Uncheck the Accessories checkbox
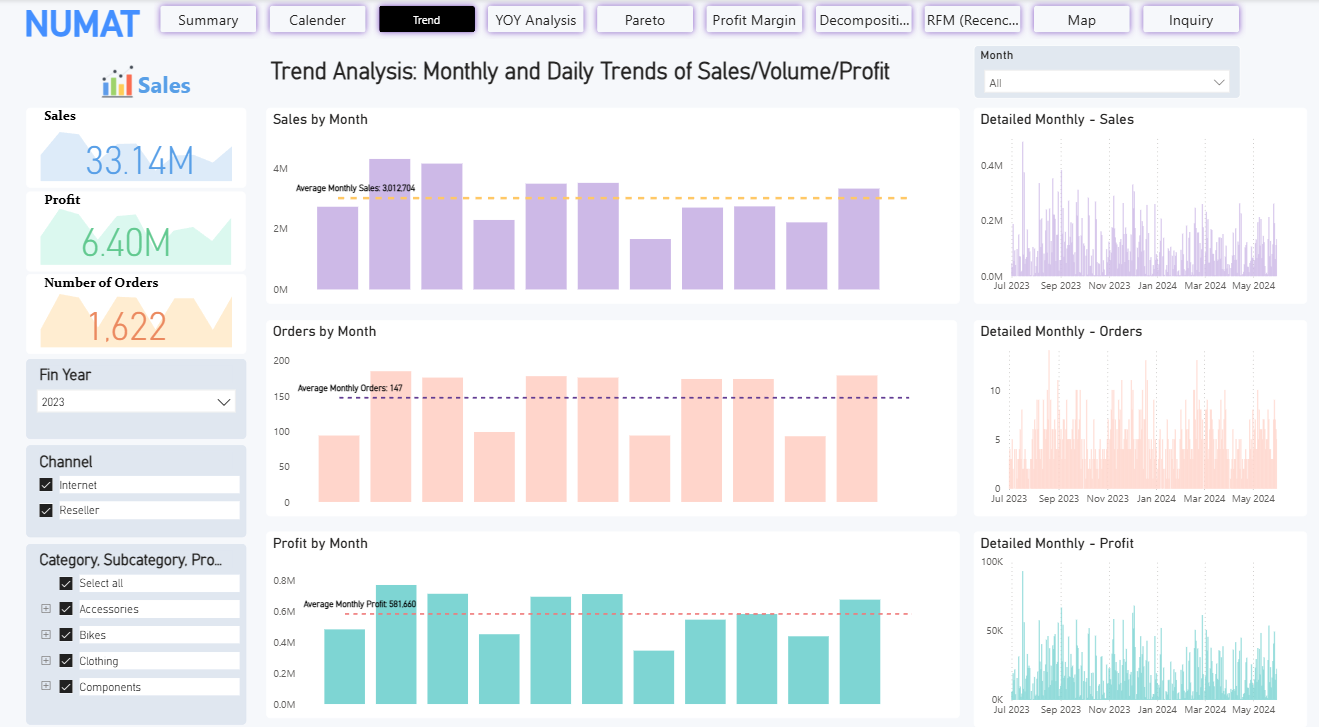 tap(66, 609)
